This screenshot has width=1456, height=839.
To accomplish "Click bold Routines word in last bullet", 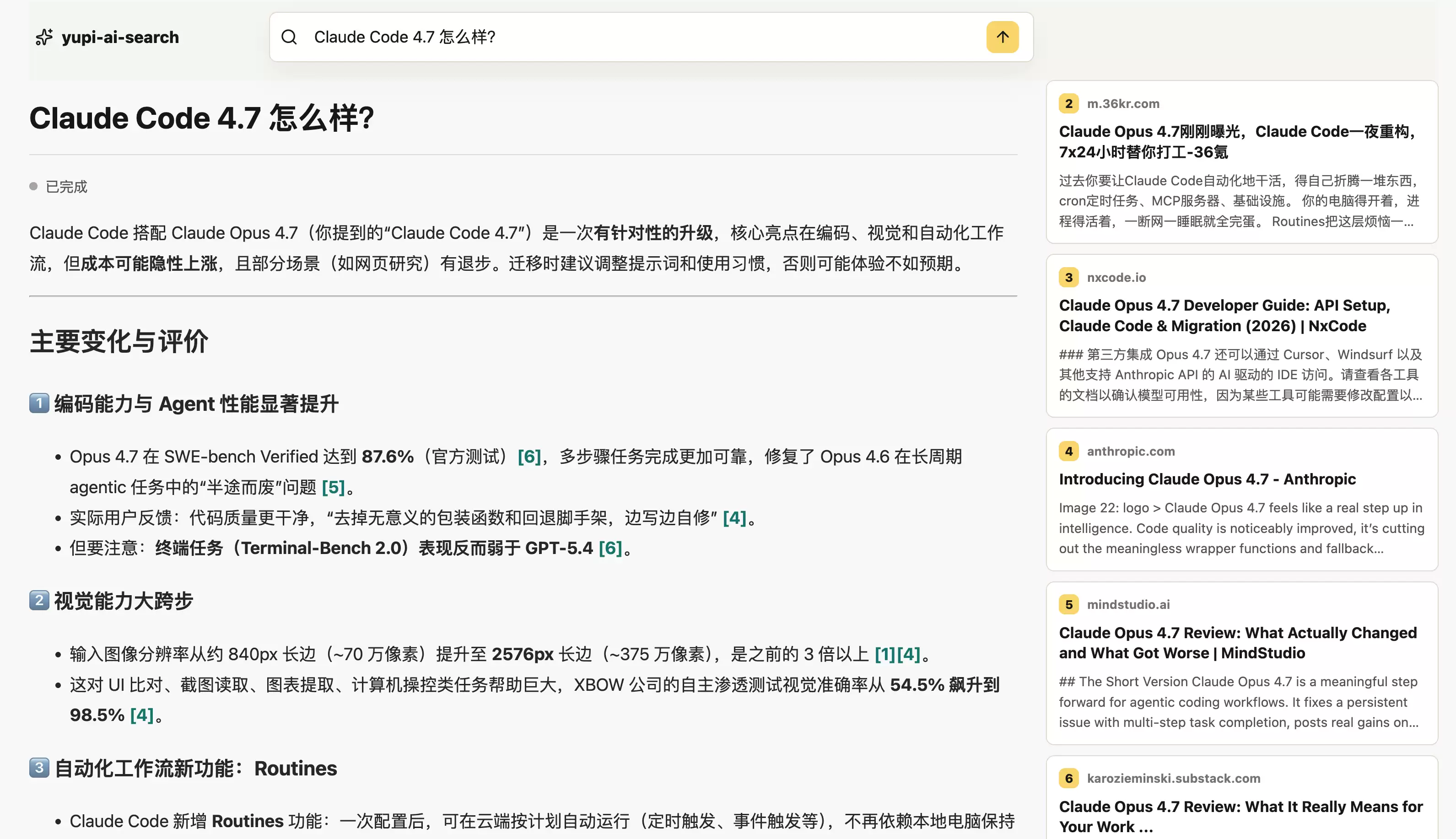I will pos(248,821).
